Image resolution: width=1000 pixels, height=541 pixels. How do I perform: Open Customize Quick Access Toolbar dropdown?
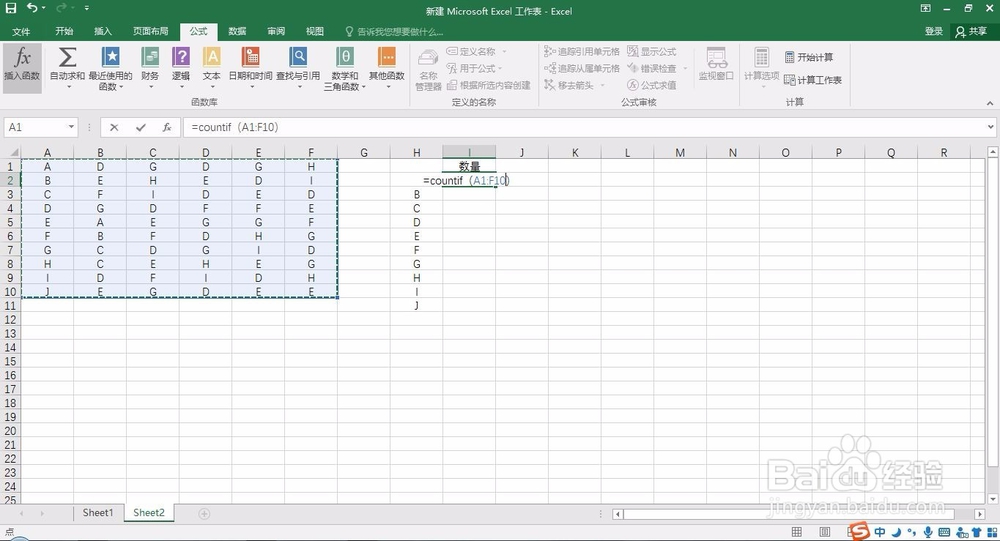[x=86, y=8]
